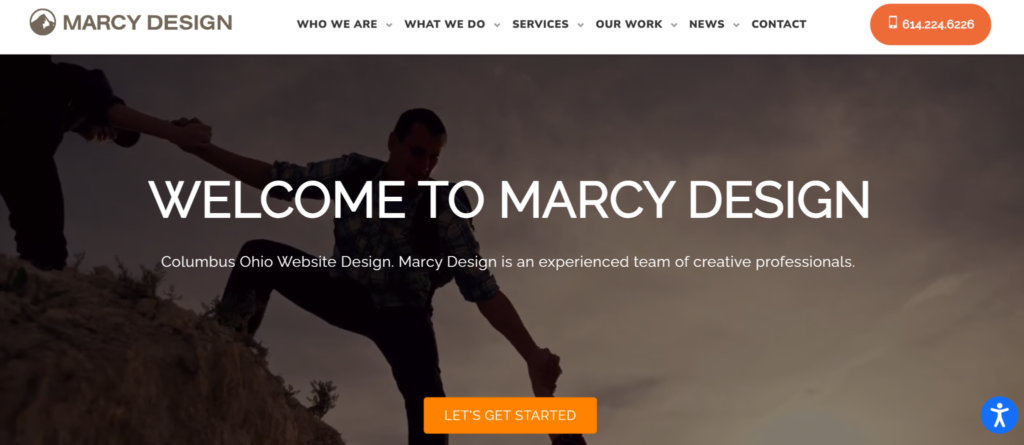Expand the Who We Are chevron
1024x445 pixels.
[x=389, y=25]
